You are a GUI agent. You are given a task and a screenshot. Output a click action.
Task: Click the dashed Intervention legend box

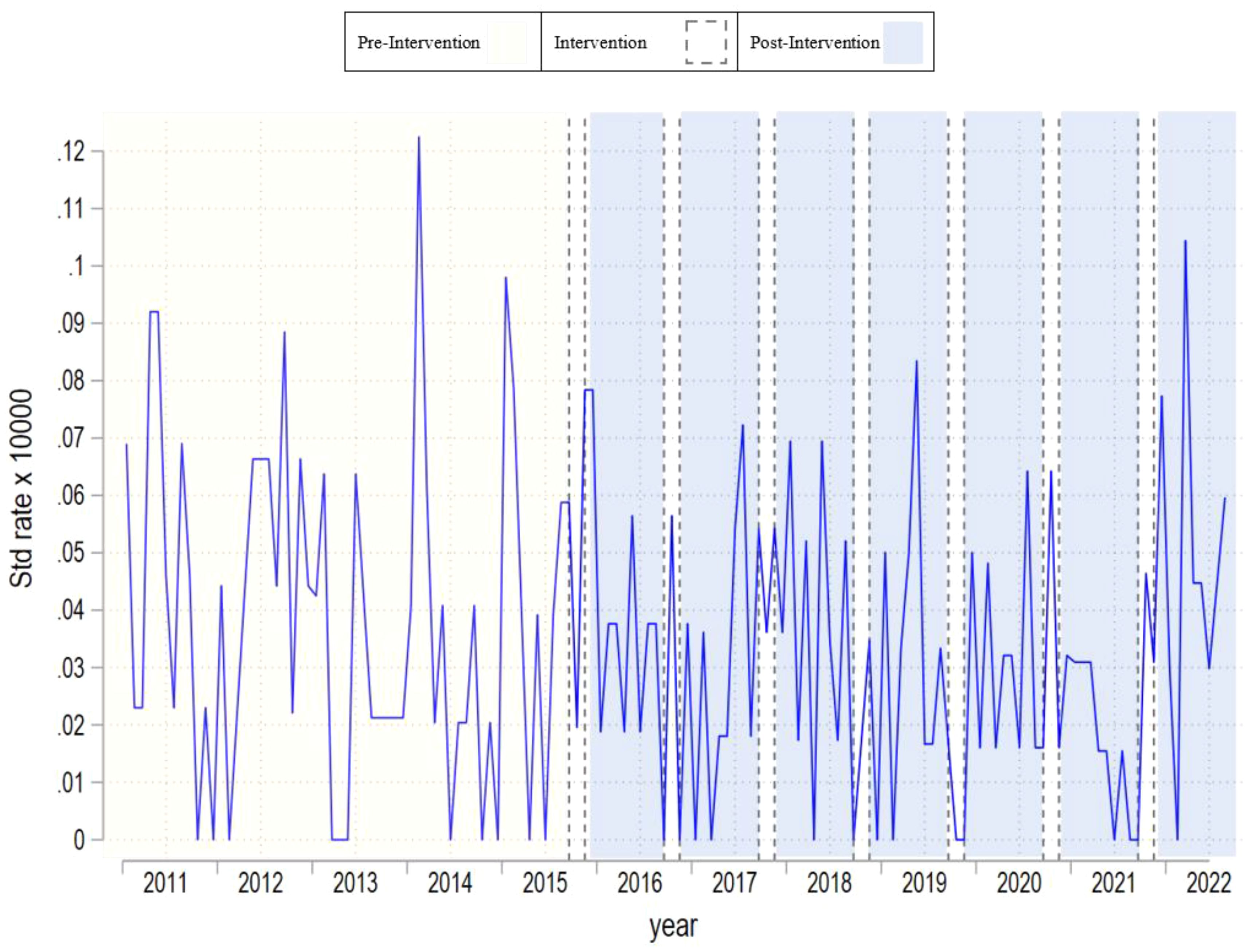pos(706,42)
